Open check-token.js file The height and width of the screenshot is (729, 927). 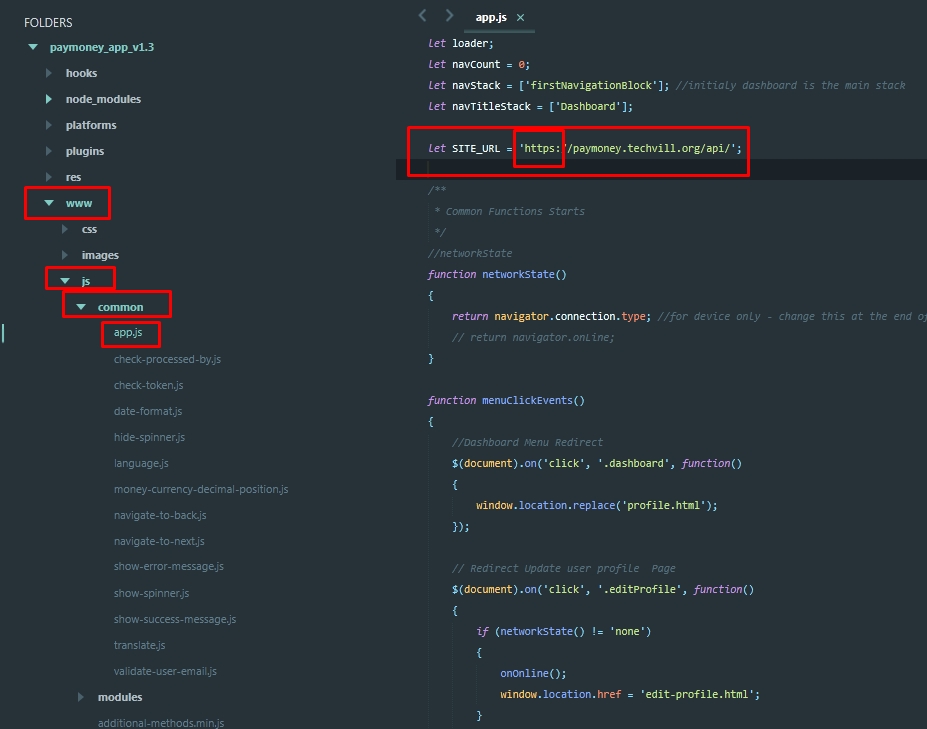148,385
